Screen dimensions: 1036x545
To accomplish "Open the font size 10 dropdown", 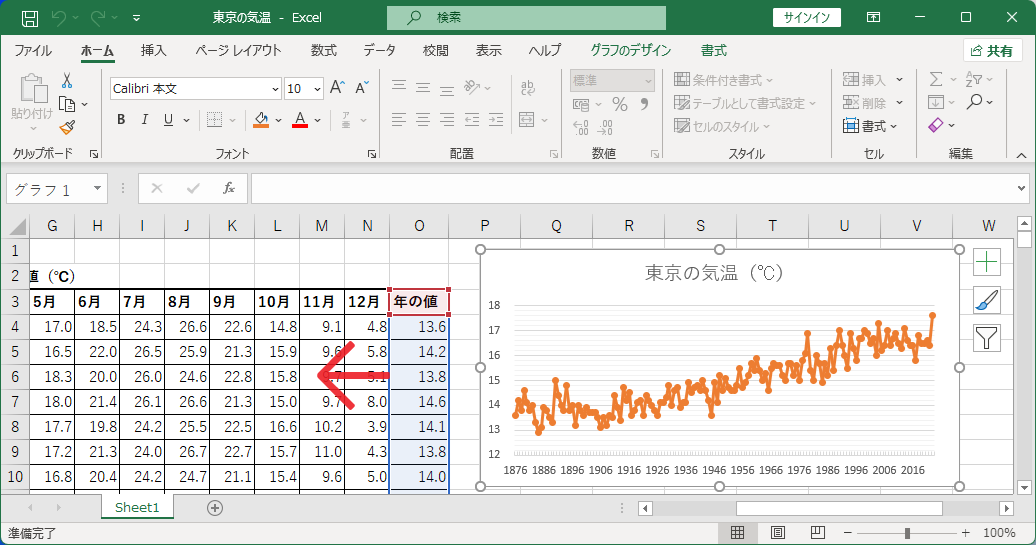I will click(x=318, y=89).
